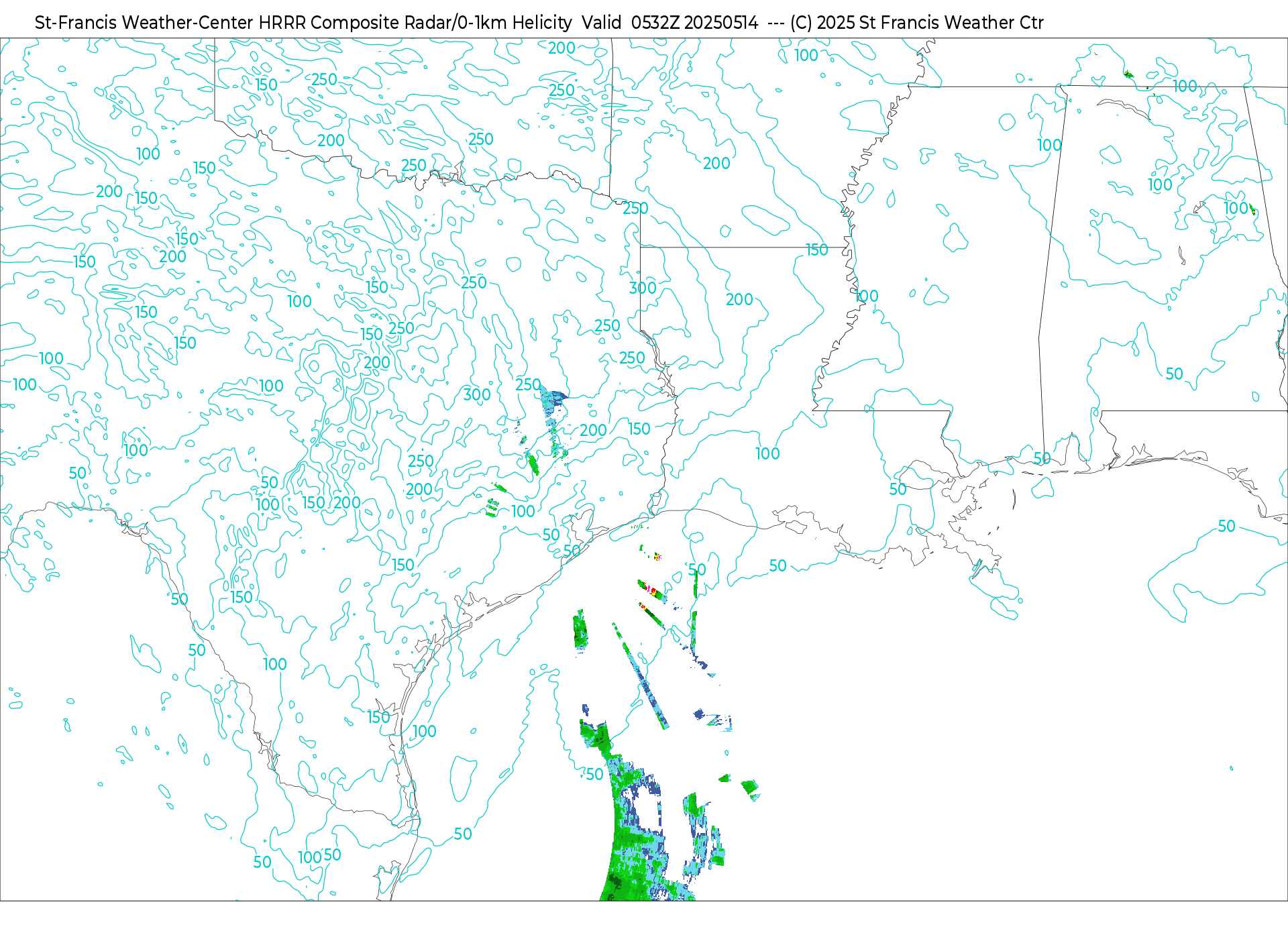Click the 'St-Francis Weather-Center' title text

(144, 23)
